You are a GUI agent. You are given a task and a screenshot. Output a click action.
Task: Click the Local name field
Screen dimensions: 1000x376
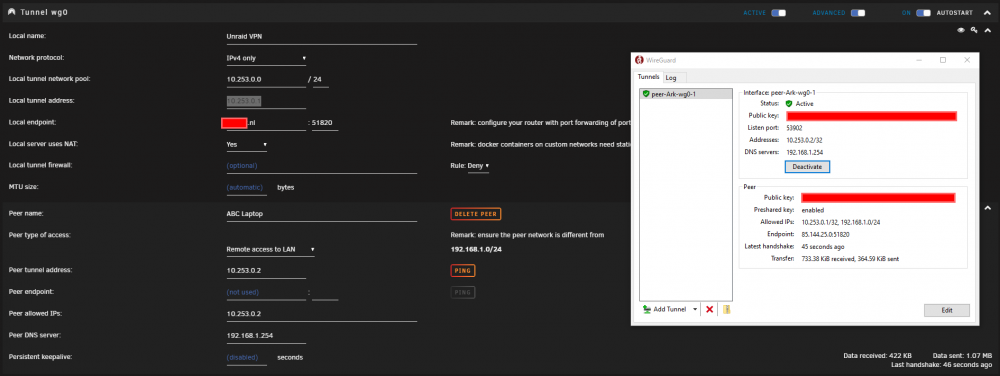[x=321, y=37]
